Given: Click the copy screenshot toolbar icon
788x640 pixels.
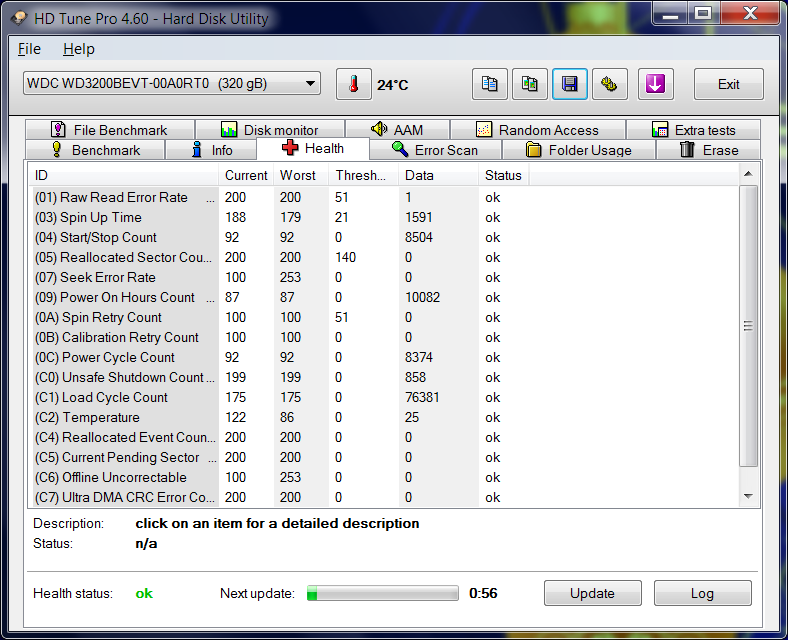Looking at the screenshot, I should point(530,84).
